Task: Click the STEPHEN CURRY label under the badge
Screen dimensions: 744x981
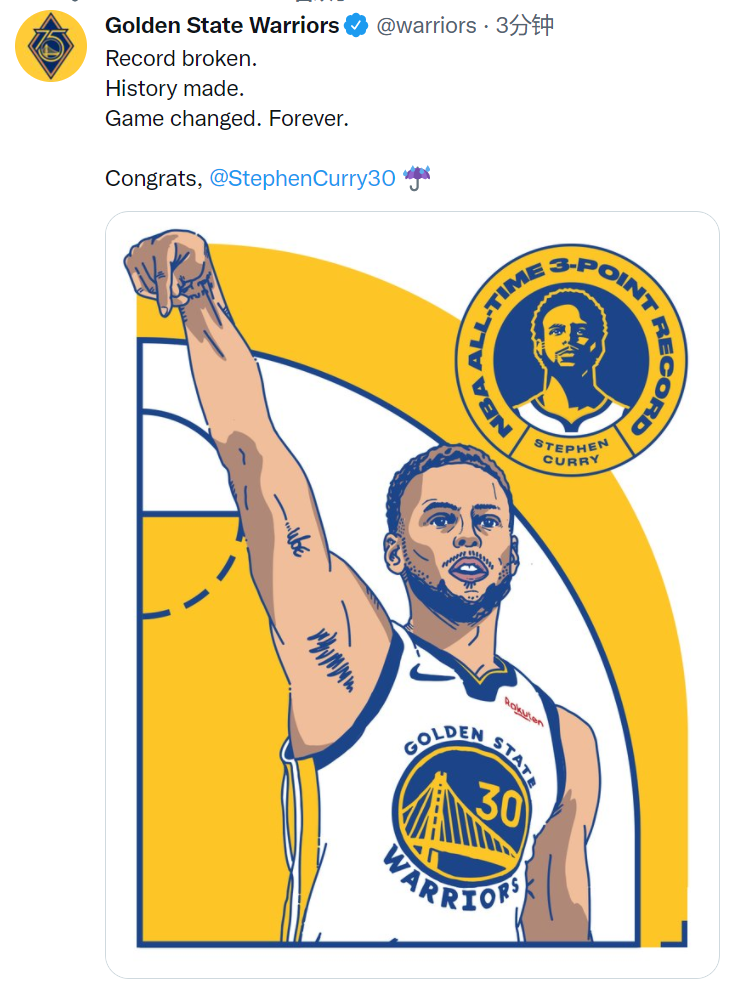Action: coord(572,452)
